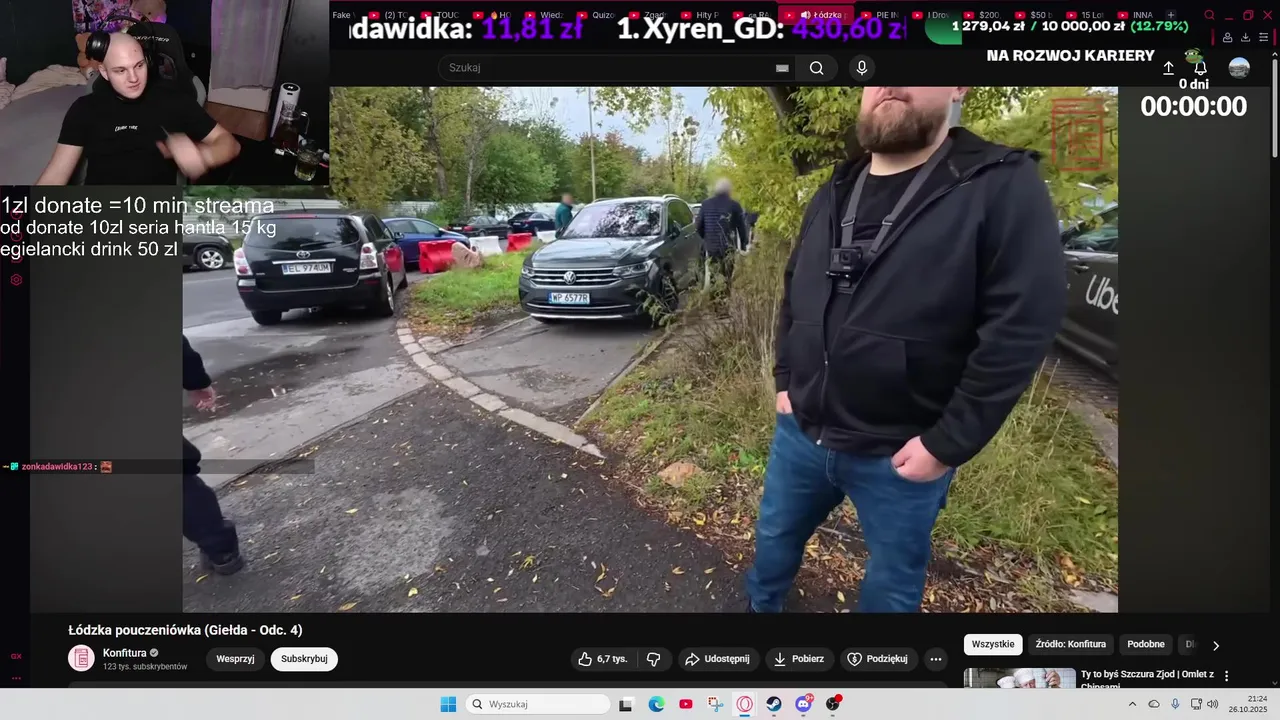Open the sidebar three-dots setup icon
Image resolution: width=1280 pixels, height=720 pixels.
(16, 678)
